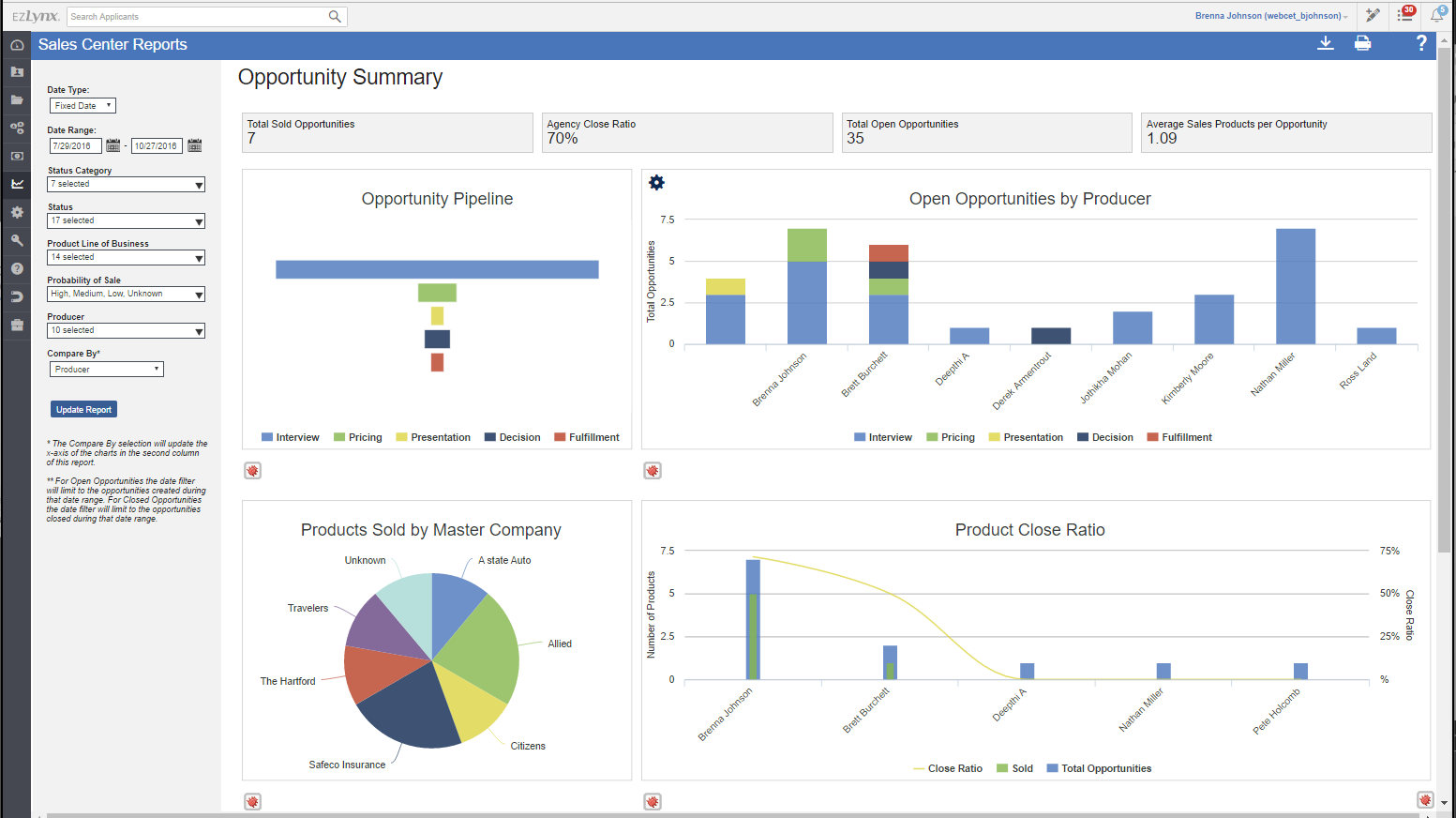Image resolution: width=1456 pixels, height=818 pixels.
Task: Change the Date Type selection
Action: click(83, 105)
